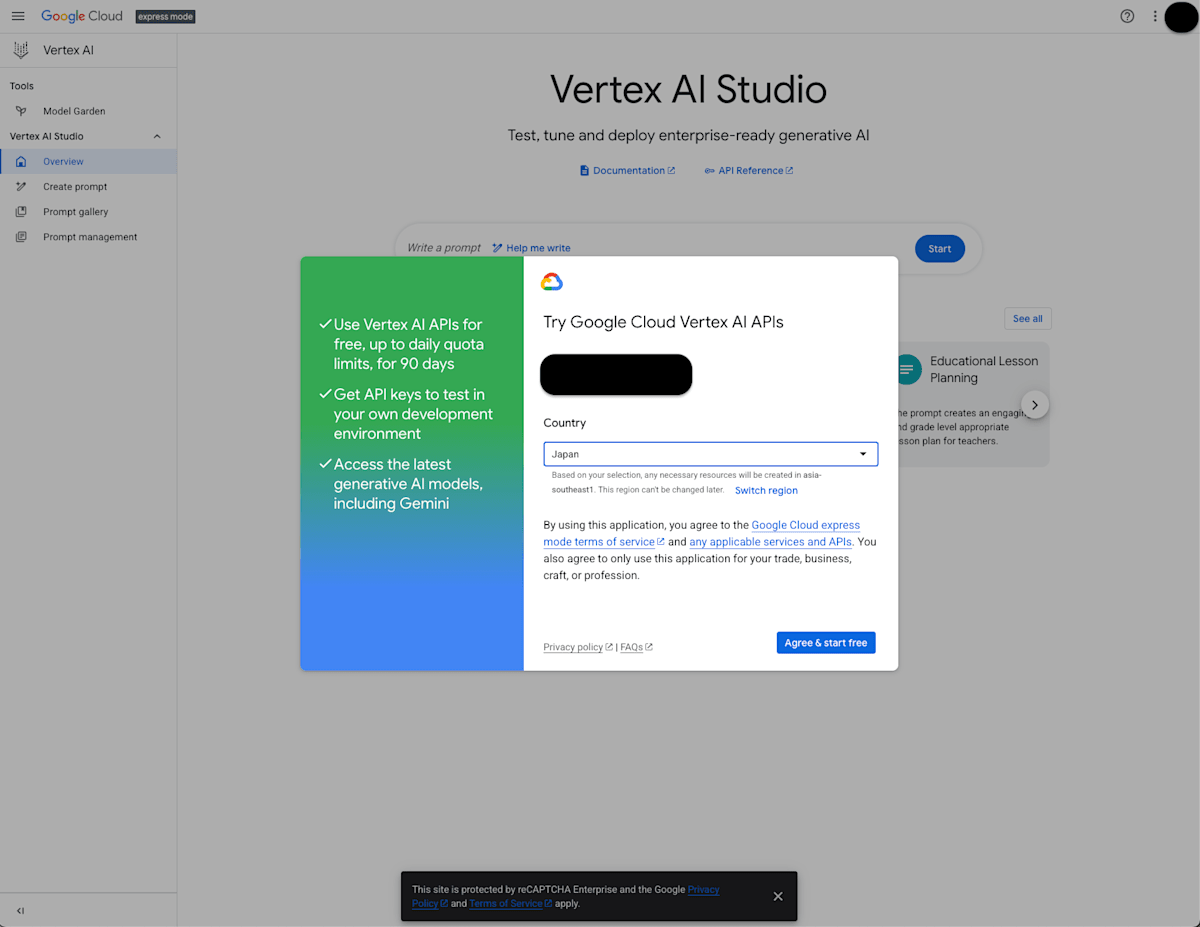Click the Prompt management sidebar icon
This screenshot has width=1200, height=927.
(x=21, y=237)
